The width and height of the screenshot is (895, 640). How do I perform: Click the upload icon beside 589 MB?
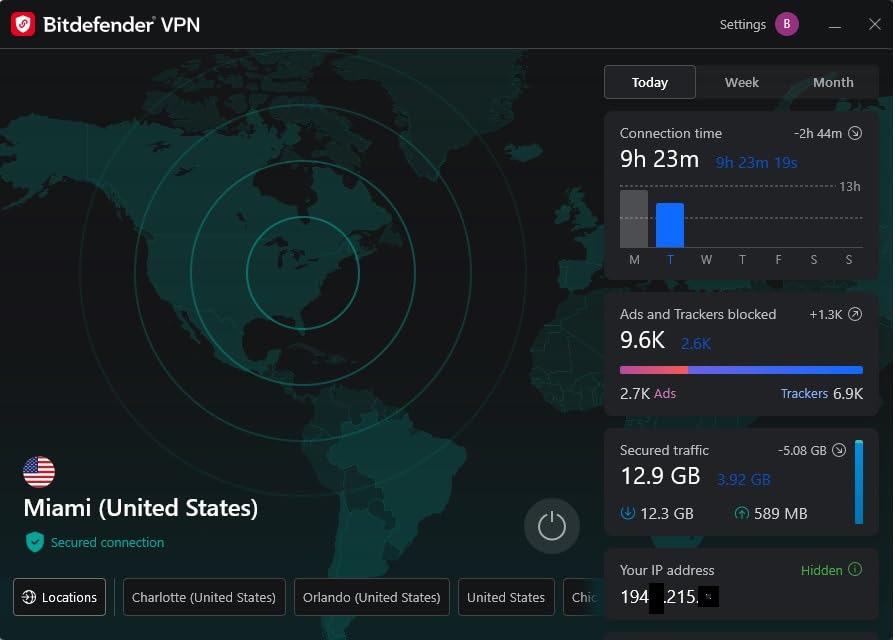click(x=741, y=513)
